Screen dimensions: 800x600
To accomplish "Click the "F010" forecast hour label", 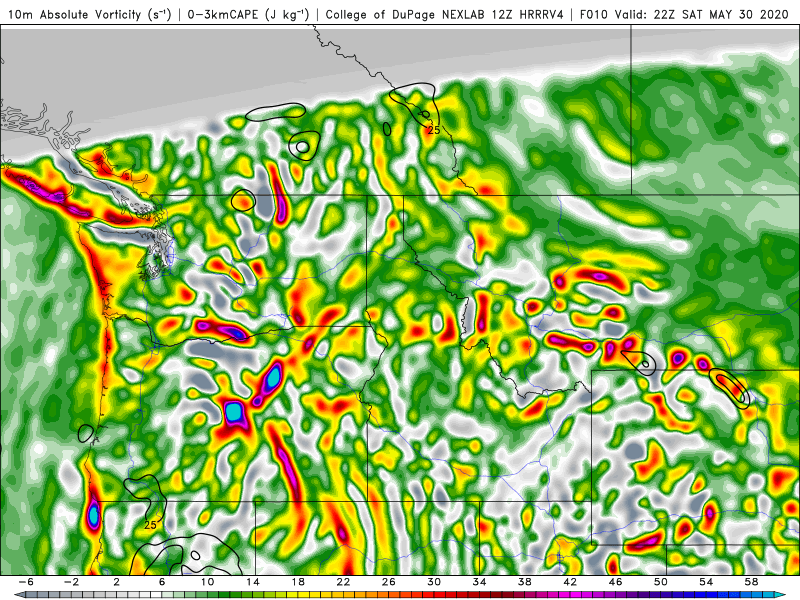I will coord(594,14).
